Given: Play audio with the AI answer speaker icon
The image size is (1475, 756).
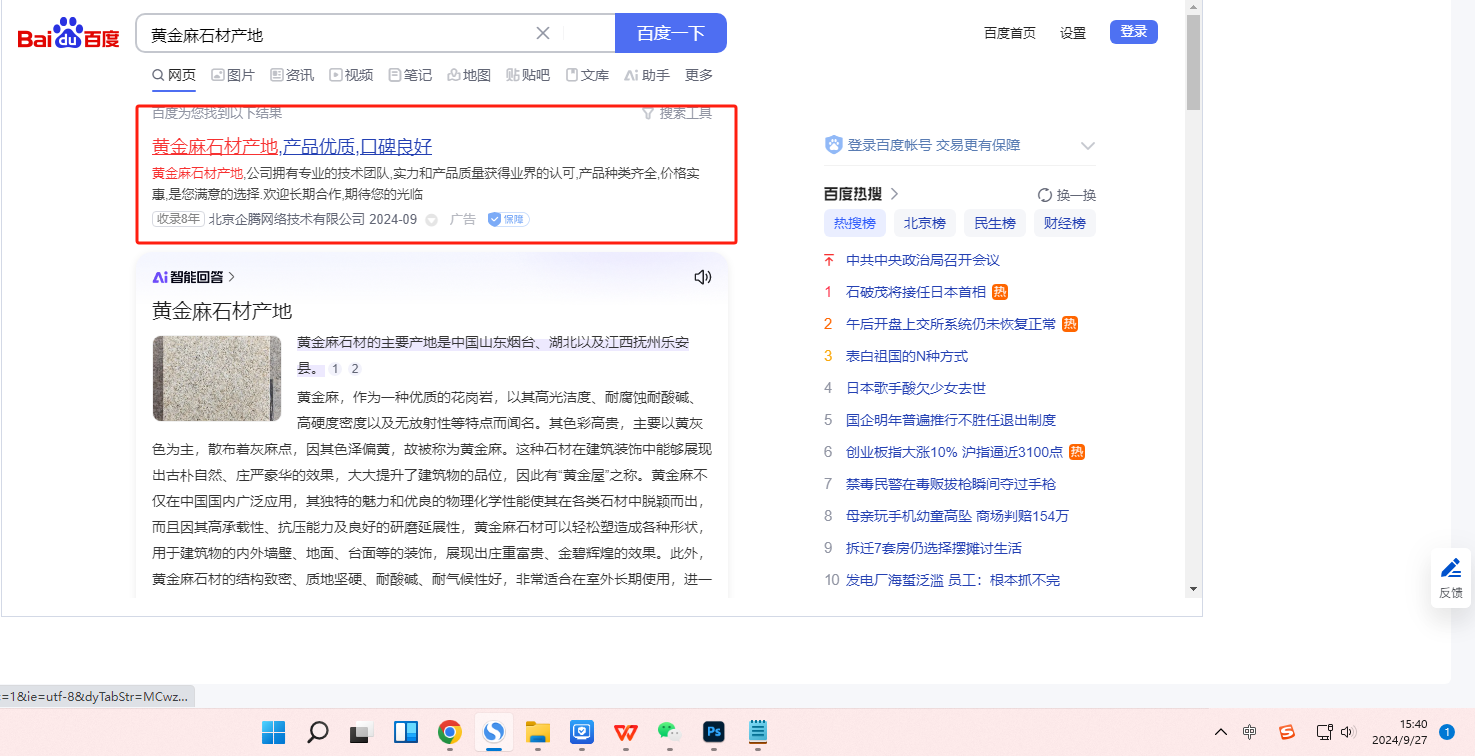Looking at the screenshot, I should pos(702,277).
